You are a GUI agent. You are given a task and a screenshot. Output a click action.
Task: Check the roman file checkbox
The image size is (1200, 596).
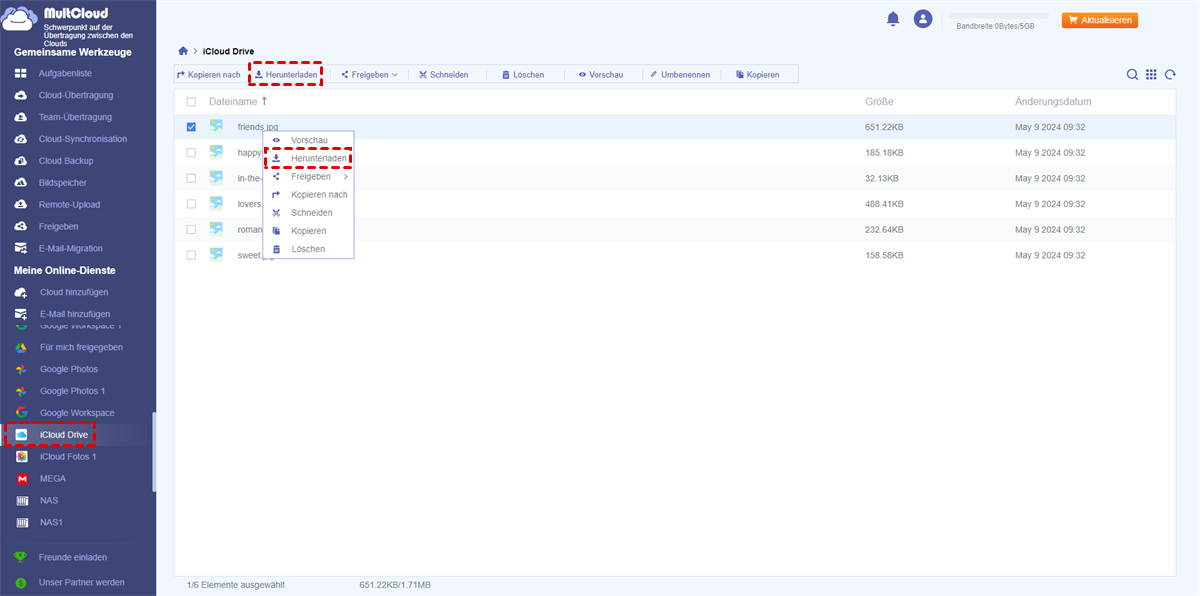pos(191,230)
